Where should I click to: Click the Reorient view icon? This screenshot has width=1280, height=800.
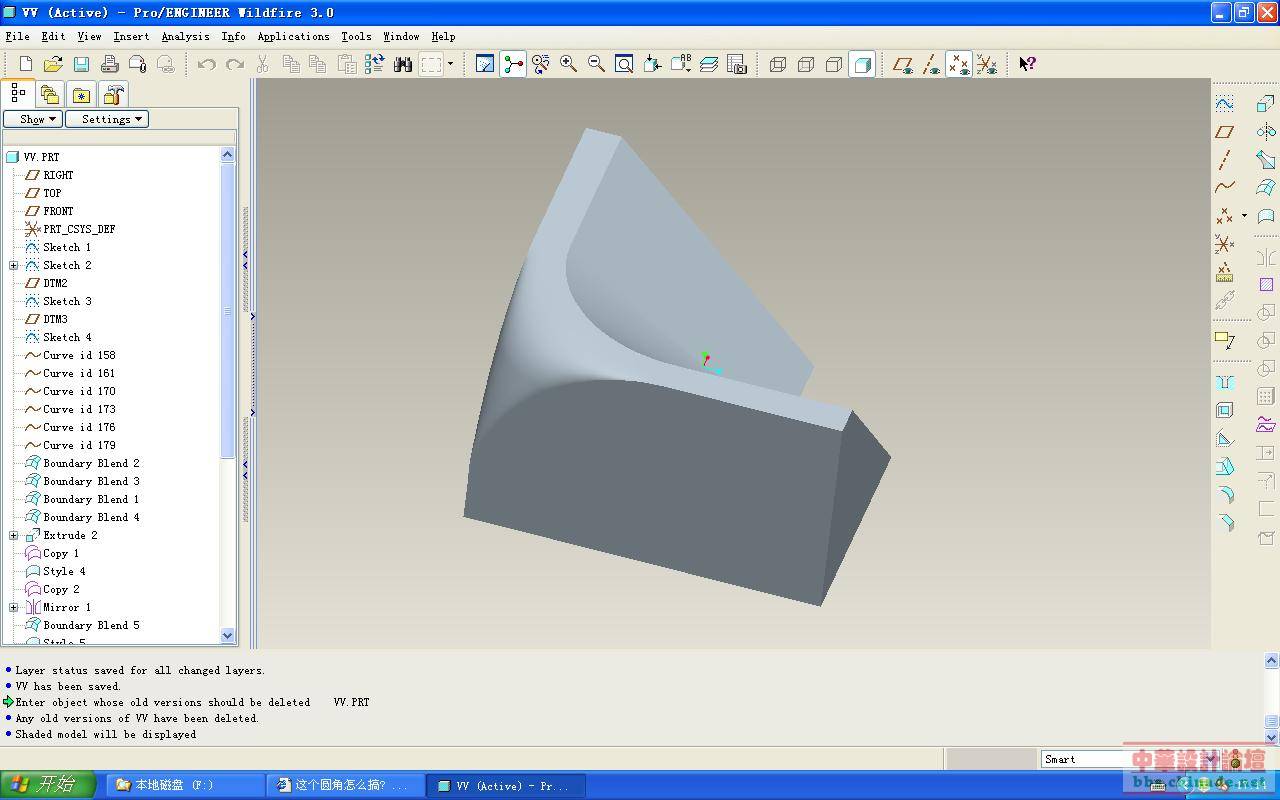tap(652, 64)
